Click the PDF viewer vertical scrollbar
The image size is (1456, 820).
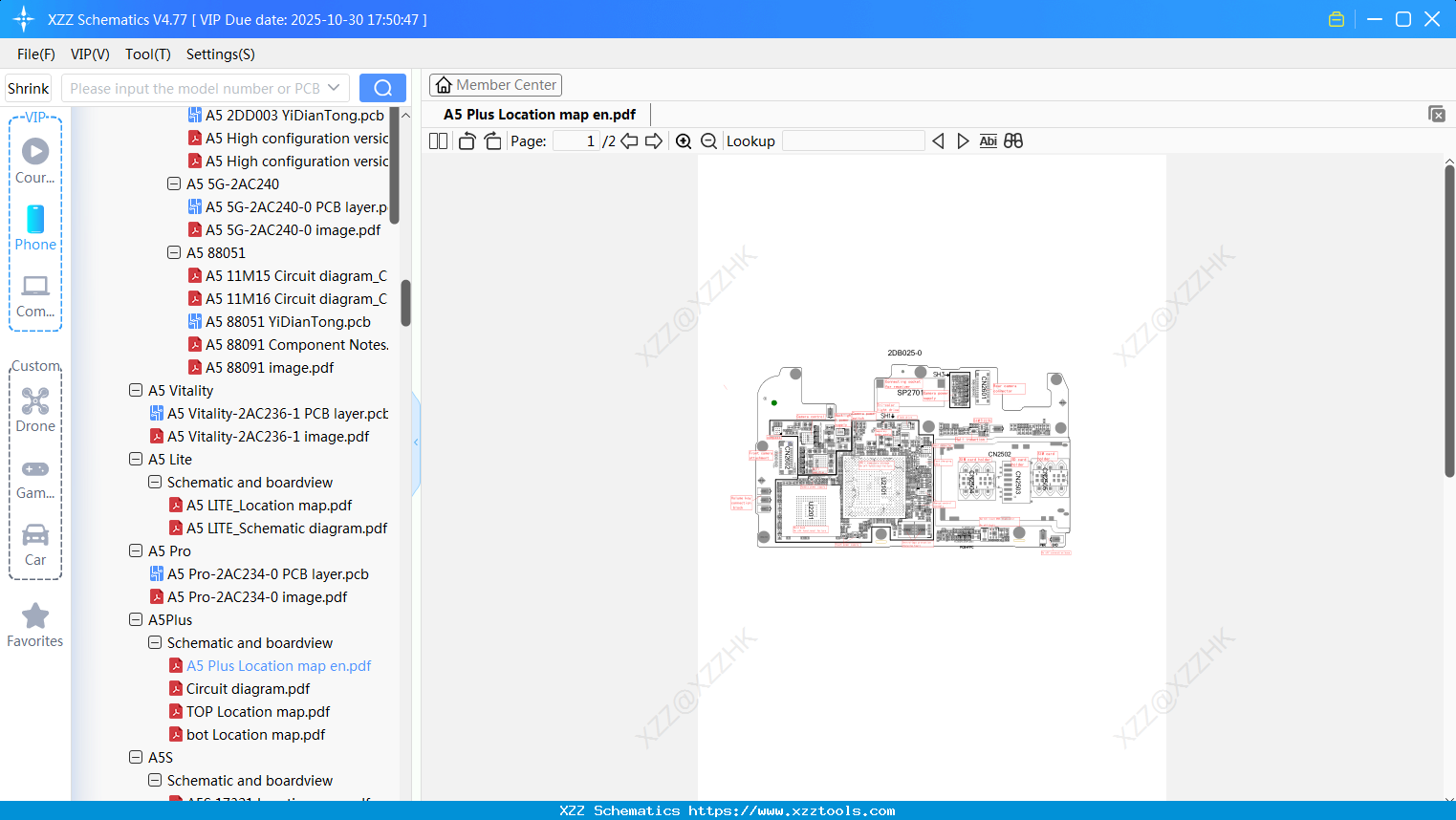[1449, 321]
